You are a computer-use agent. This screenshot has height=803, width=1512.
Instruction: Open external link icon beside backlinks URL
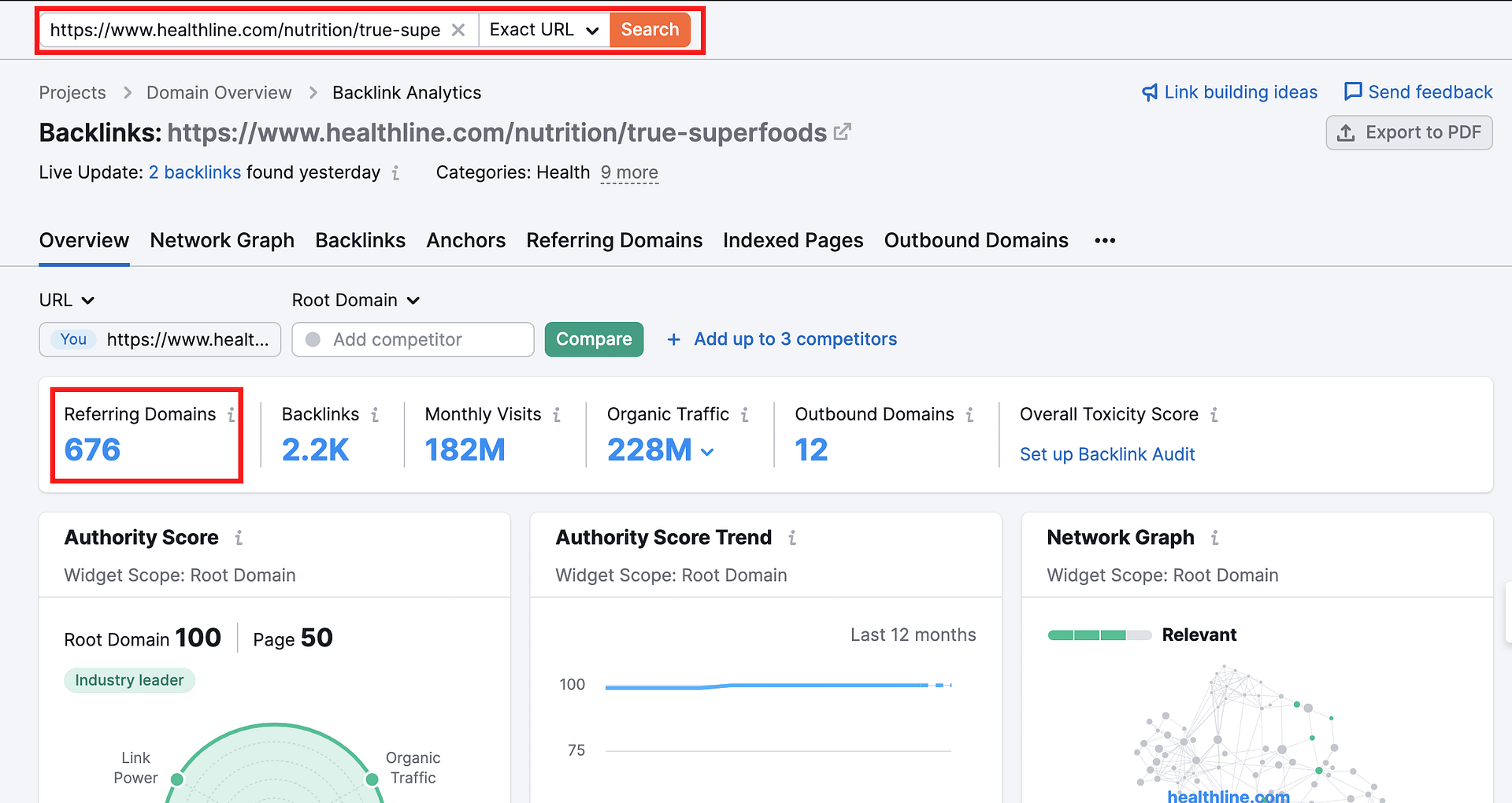(842, 132)
